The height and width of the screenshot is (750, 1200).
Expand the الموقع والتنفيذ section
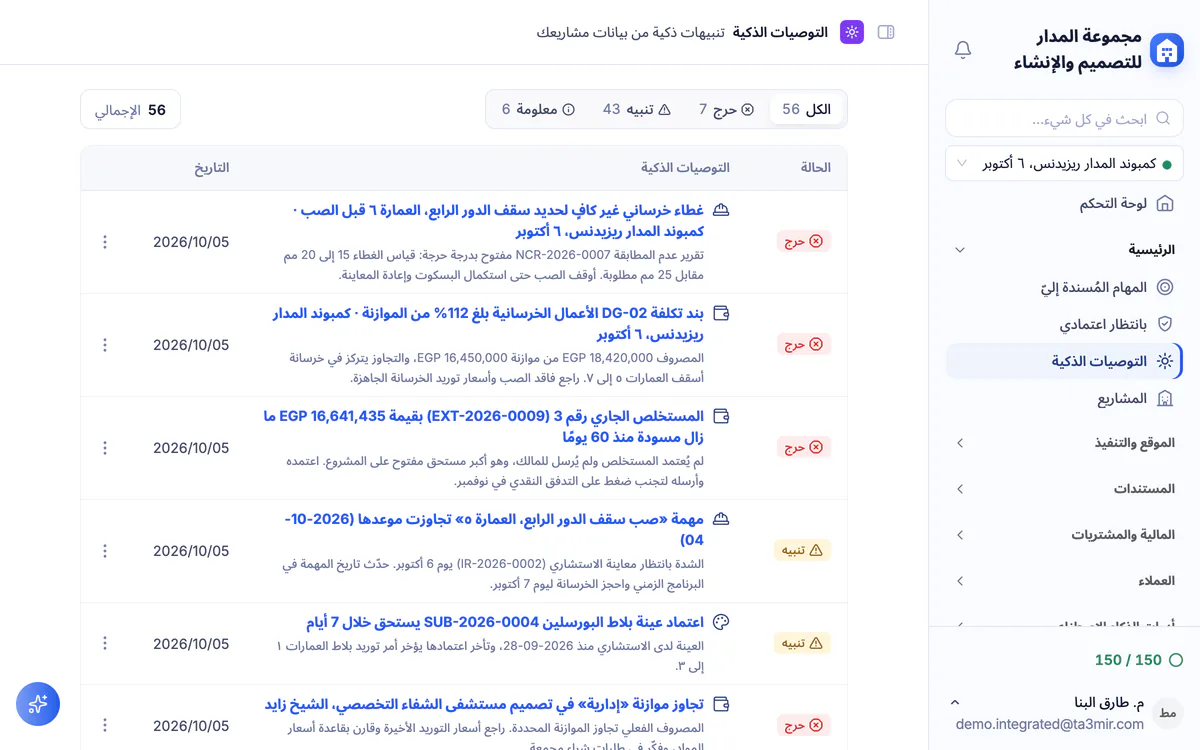click(1064, 442)
